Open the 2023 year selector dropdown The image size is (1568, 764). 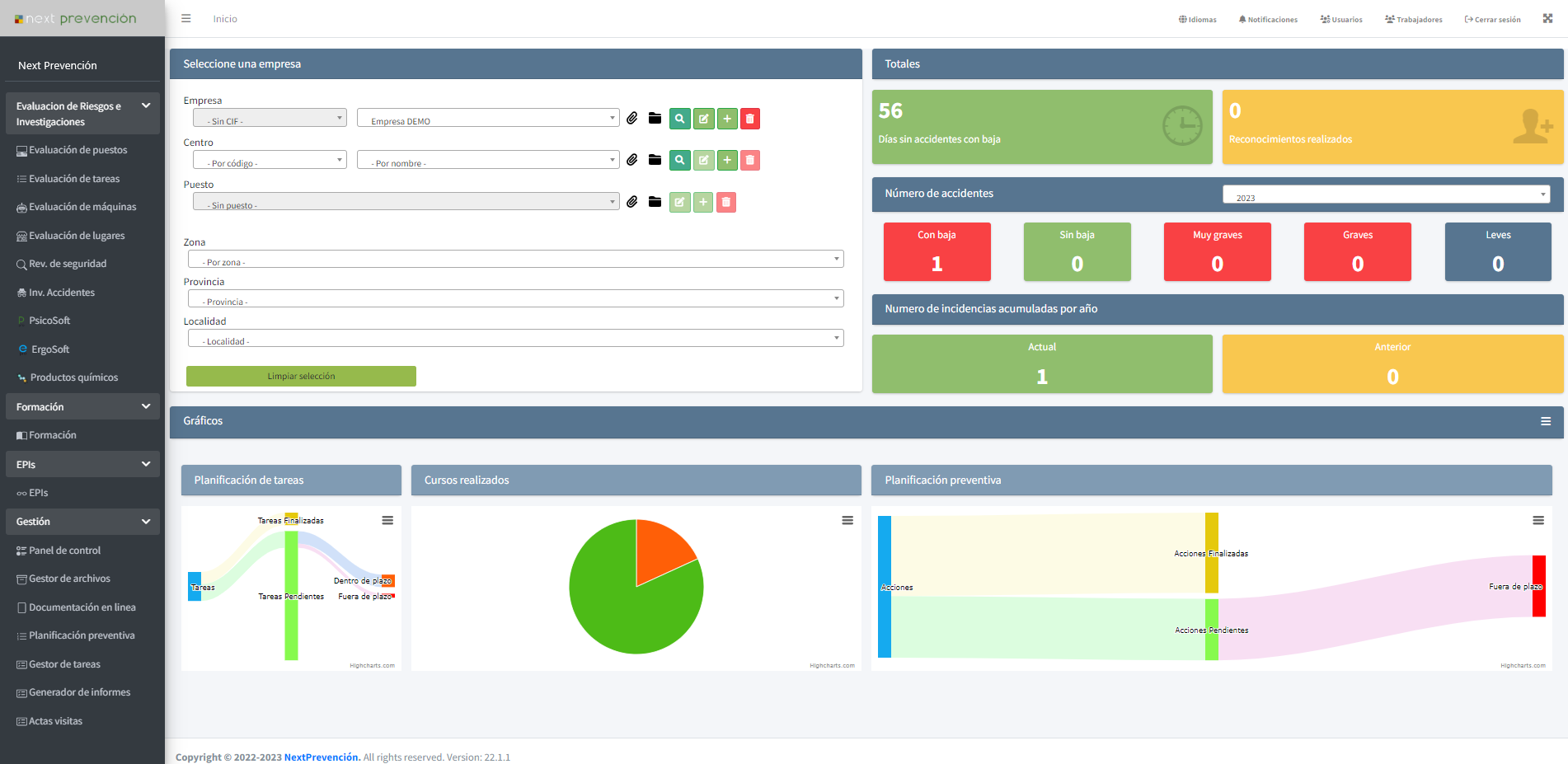1387,195
